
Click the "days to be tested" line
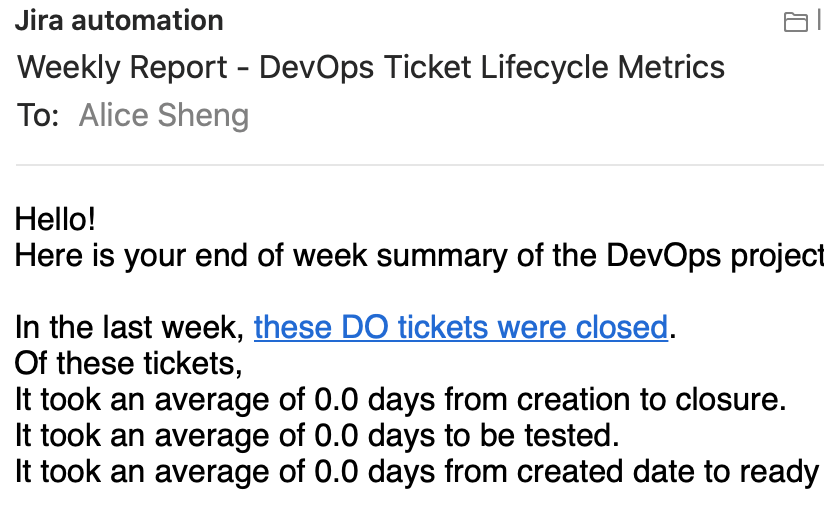[x=317, y=435]
